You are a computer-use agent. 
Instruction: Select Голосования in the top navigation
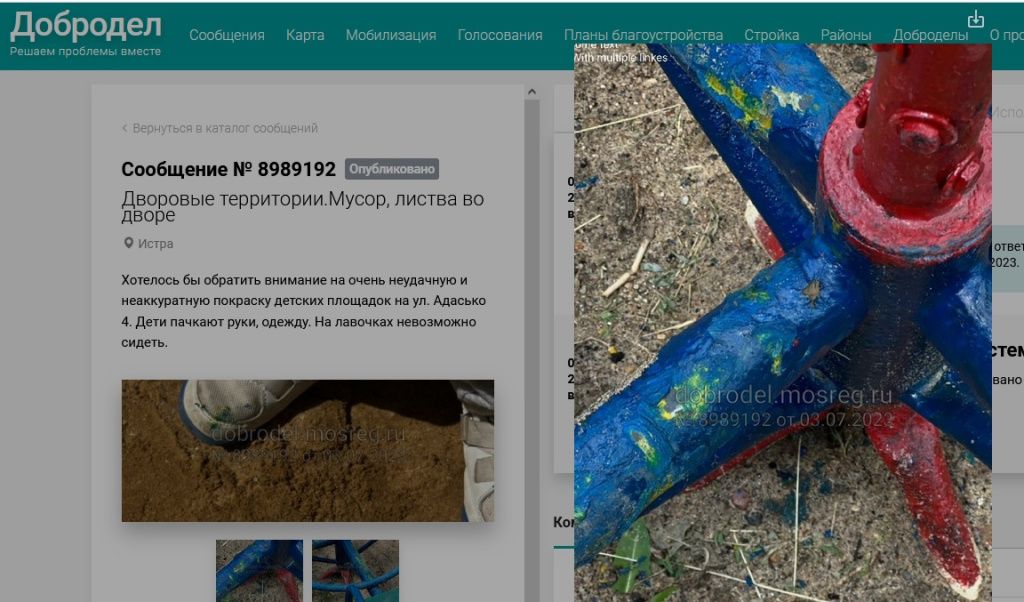pyautogui.click(x=500, y=35)
